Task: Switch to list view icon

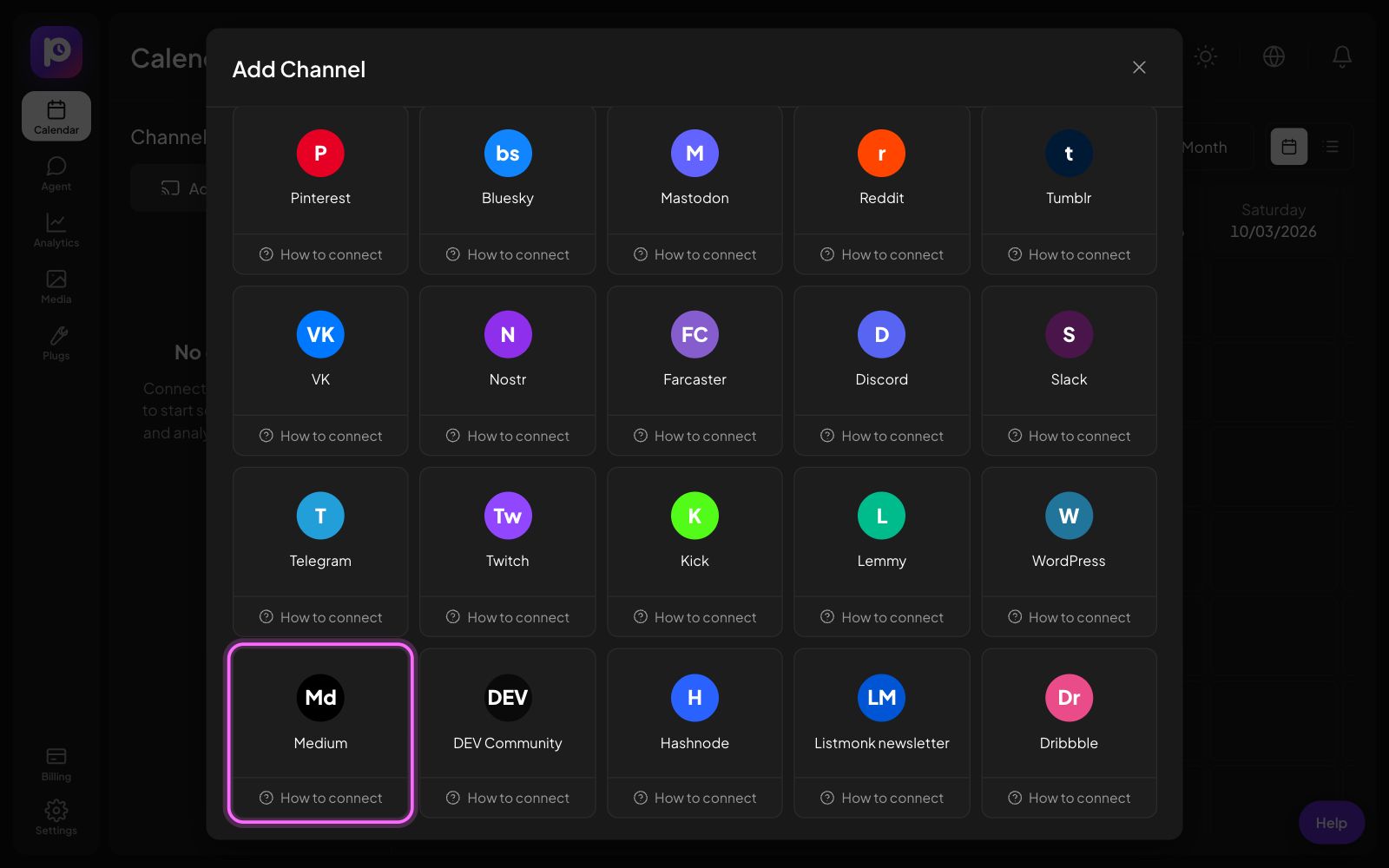Action: point(1331,147)
